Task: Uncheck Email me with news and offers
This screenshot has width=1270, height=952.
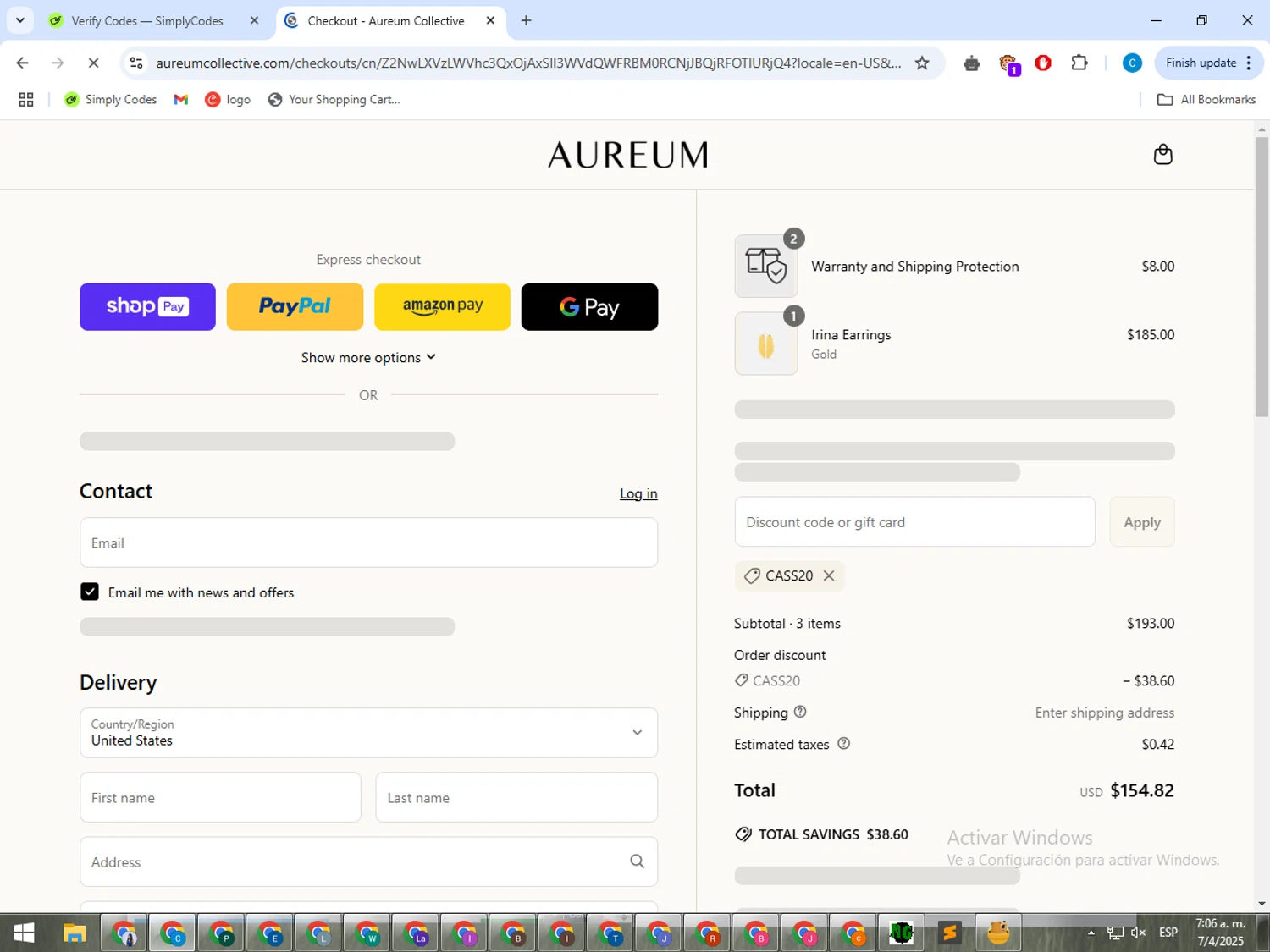Action: 90,592
